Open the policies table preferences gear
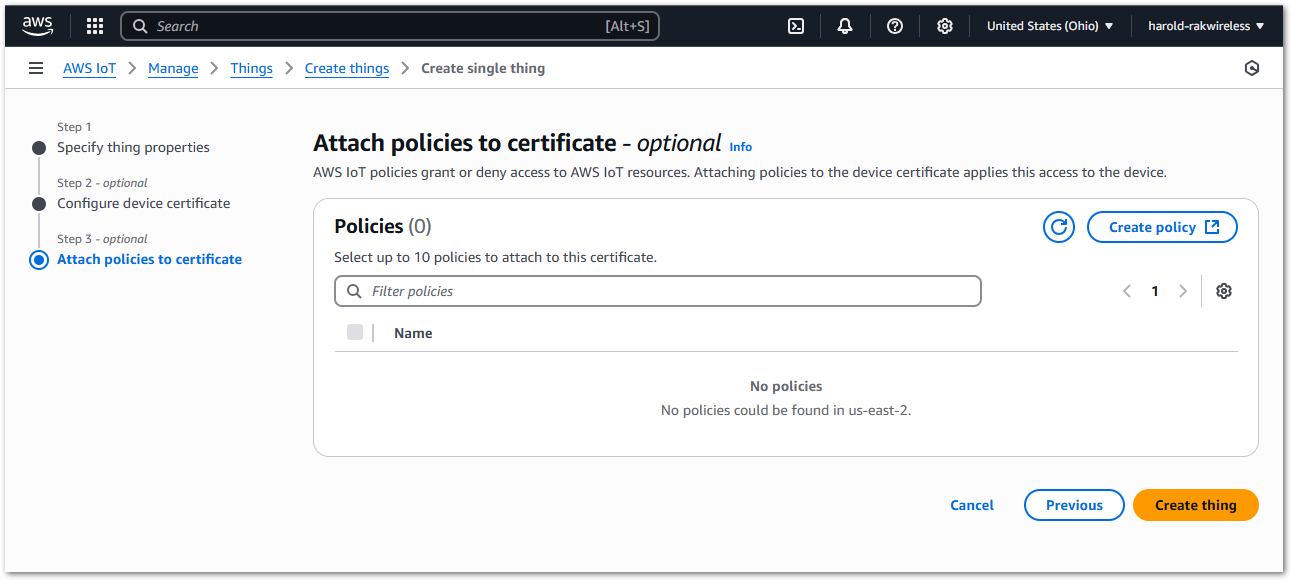Screen dimensions: 1292x581 click(1224, 291)
